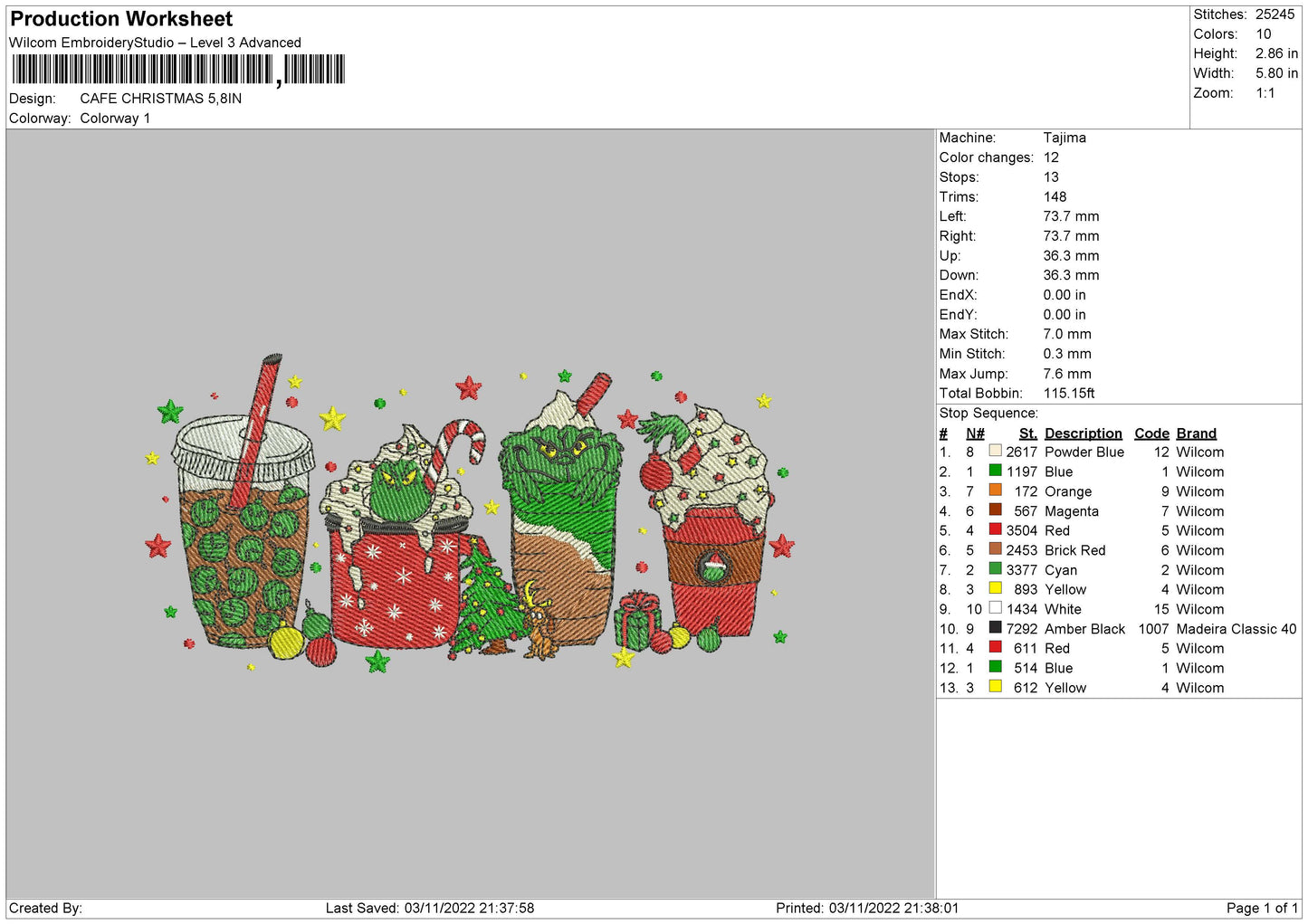Click the 'Brand' column header
1308x924 pixels.
click(1197, 433)
